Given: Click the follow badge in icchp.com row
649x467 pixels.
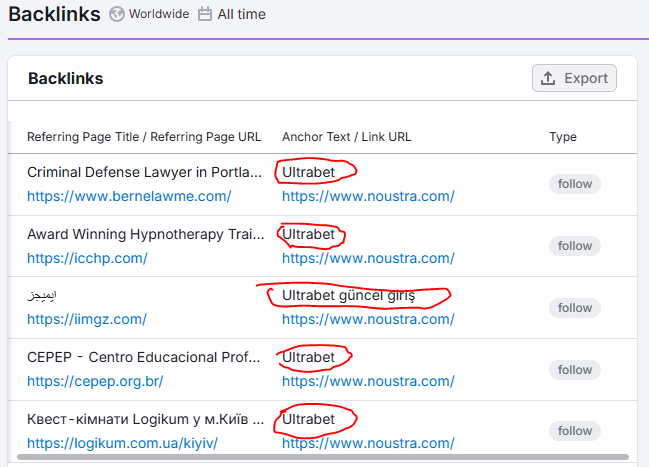Looking at the screenshot, I should click(575, 246).
